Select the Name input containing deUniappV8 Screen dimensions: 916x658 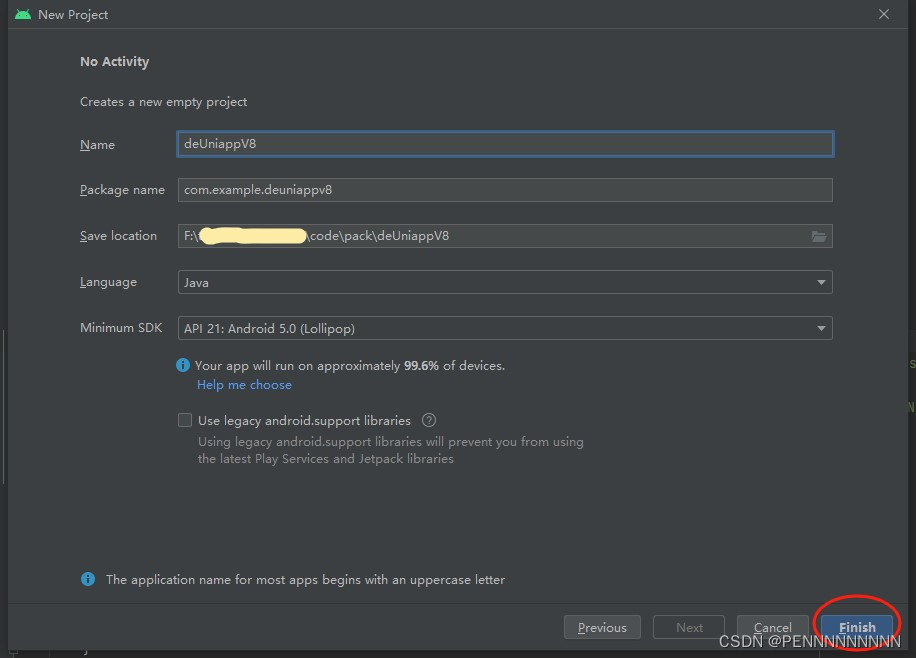(x=504, y=143)
